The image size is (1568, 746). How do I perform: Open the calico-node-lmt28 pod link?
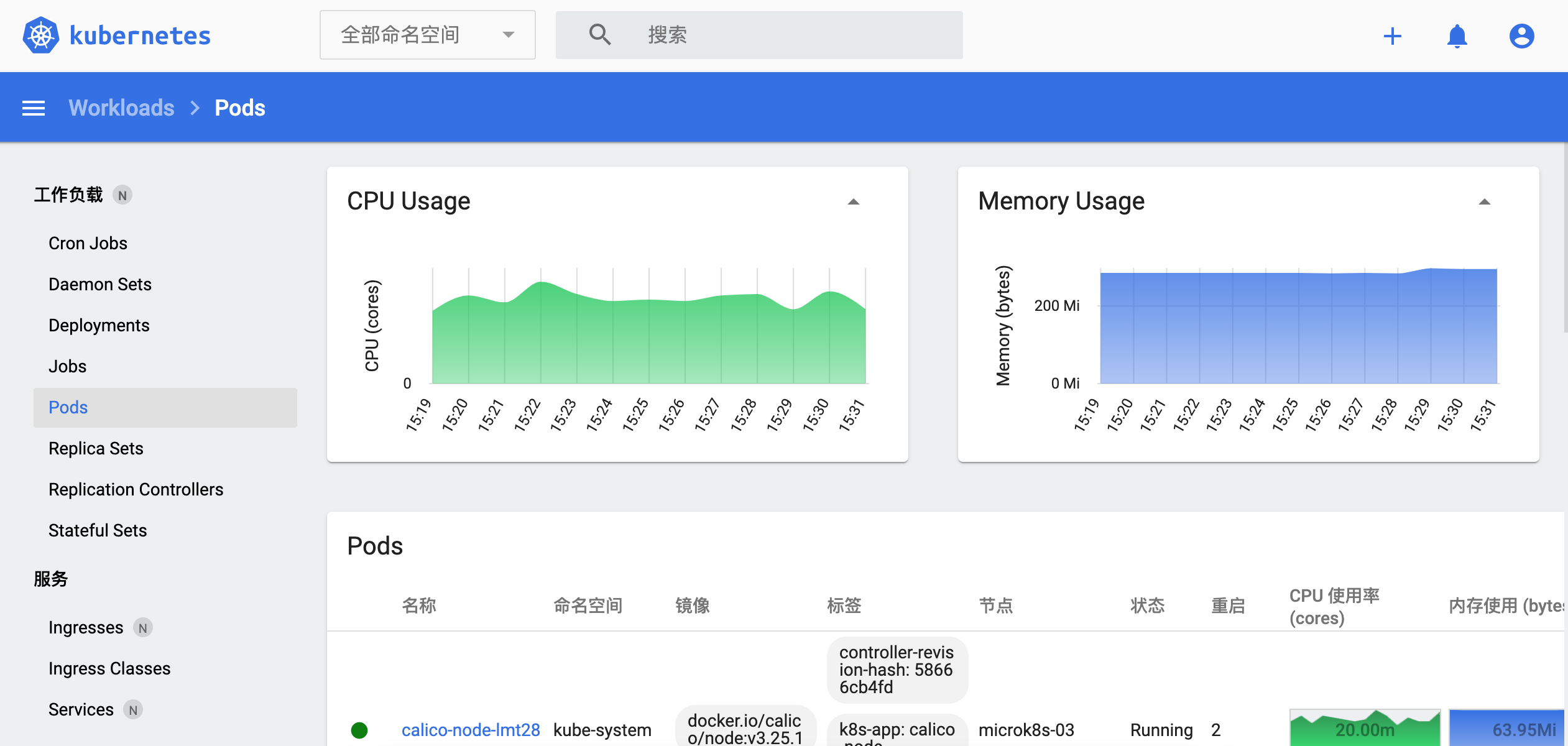click(471, 730)
